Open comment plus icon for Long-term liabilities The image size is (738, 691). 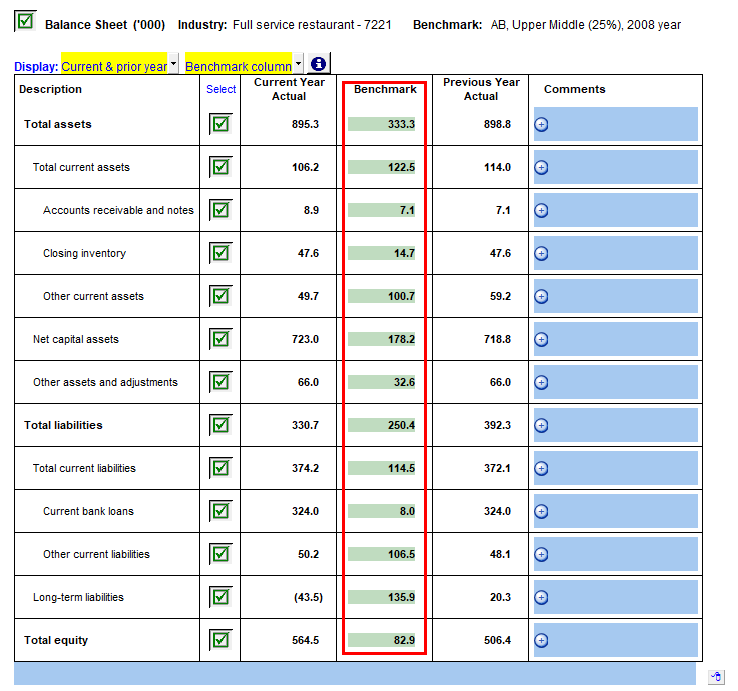(x=541, y=597)
